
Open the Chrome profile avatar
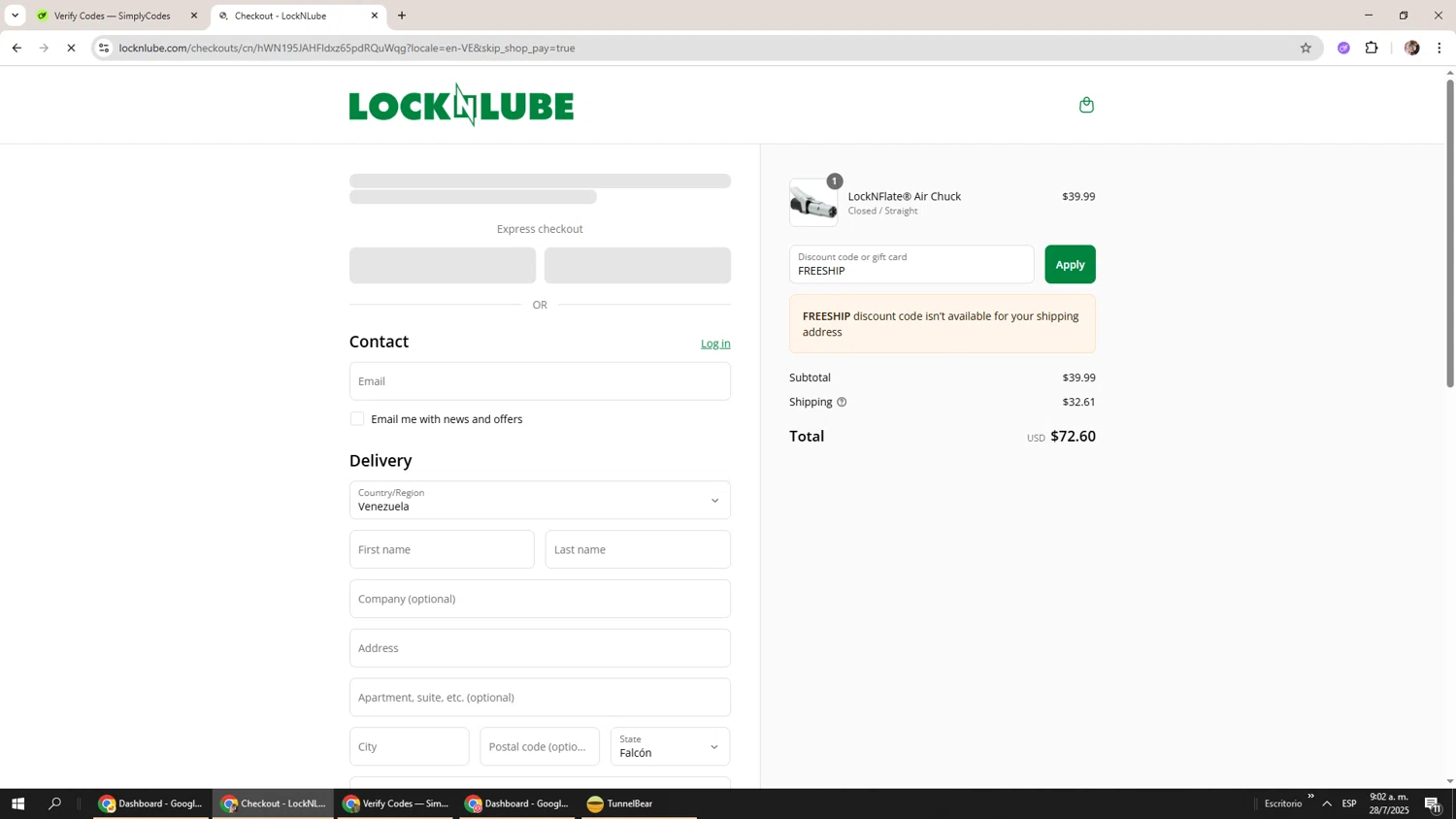(1411, 48)
